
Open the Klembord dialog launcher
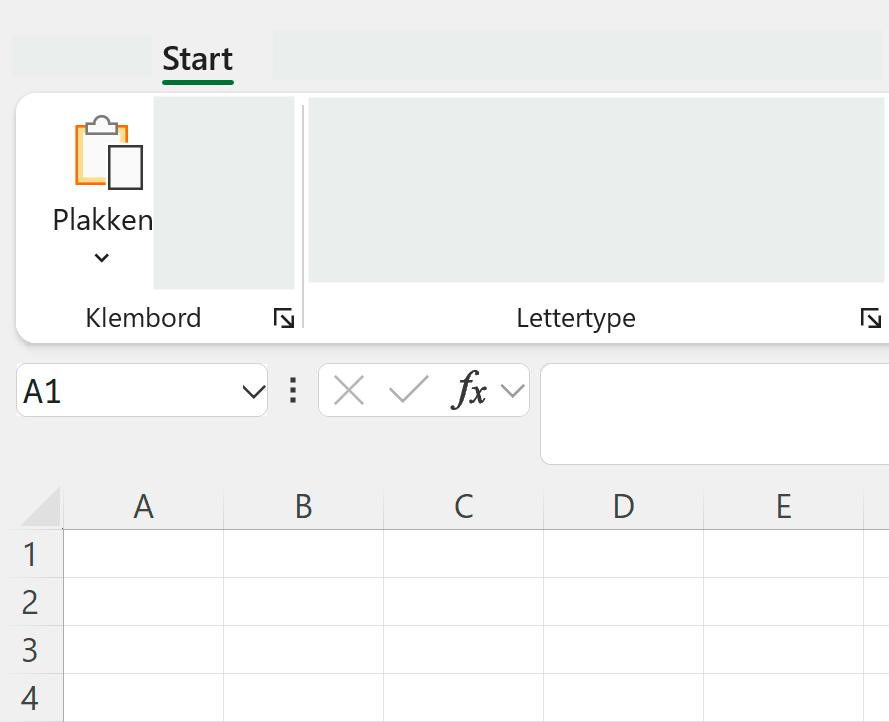(x=284, y=319)
